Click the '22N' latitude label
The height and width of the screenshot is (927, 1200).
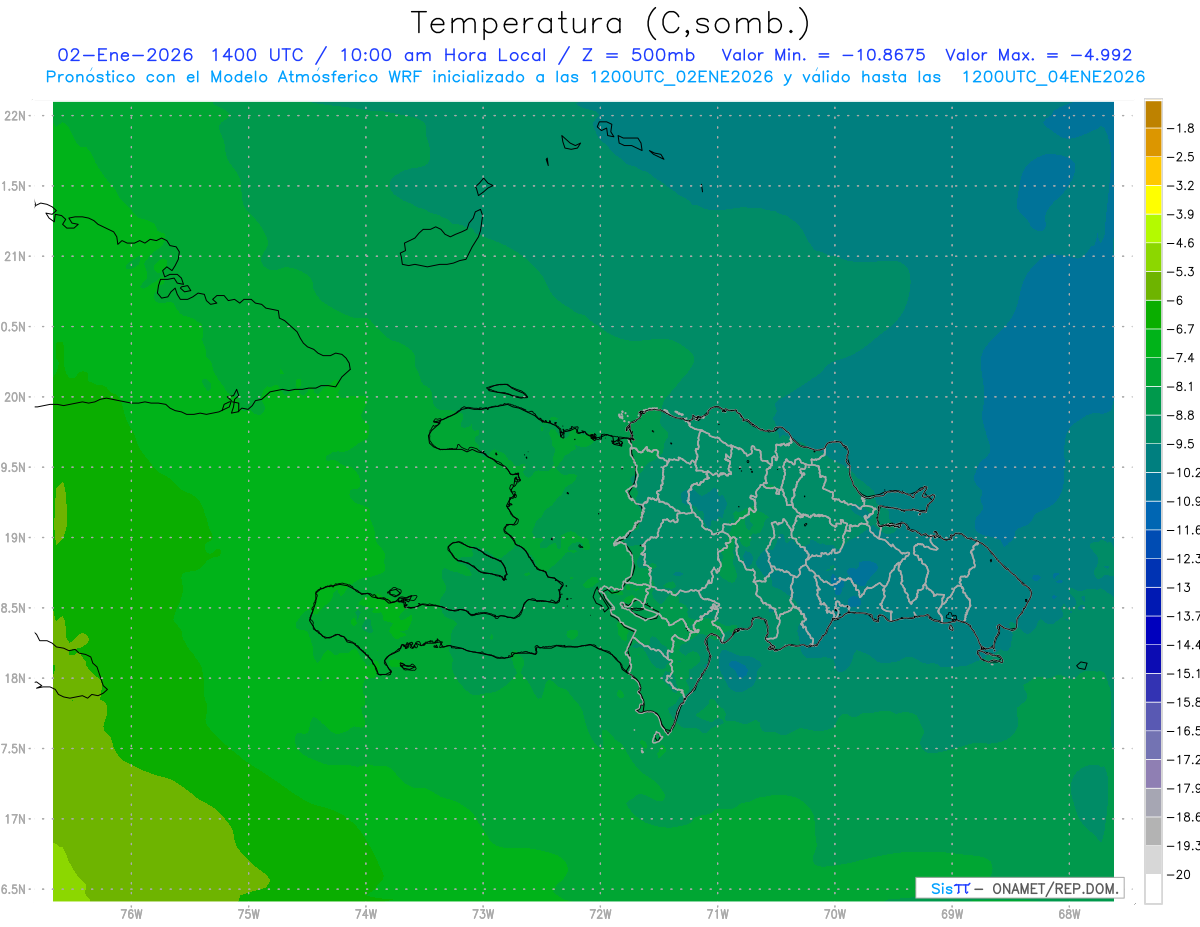tap(15, 116)
